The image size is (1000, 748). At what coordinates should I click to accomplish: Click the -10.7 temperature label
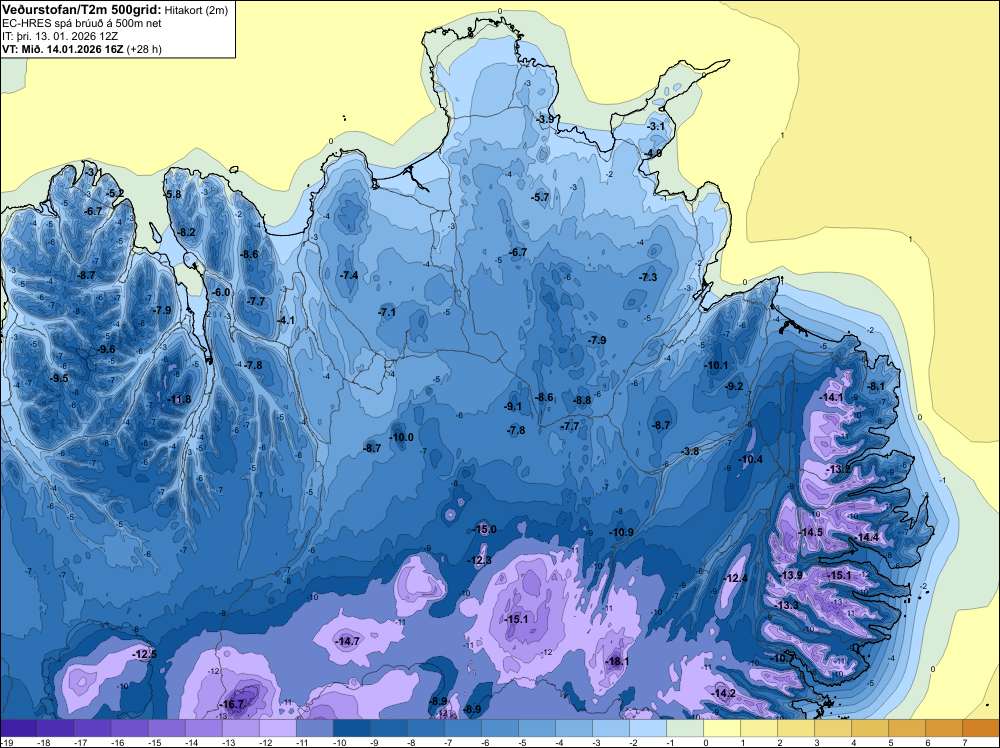coord(782,658)
